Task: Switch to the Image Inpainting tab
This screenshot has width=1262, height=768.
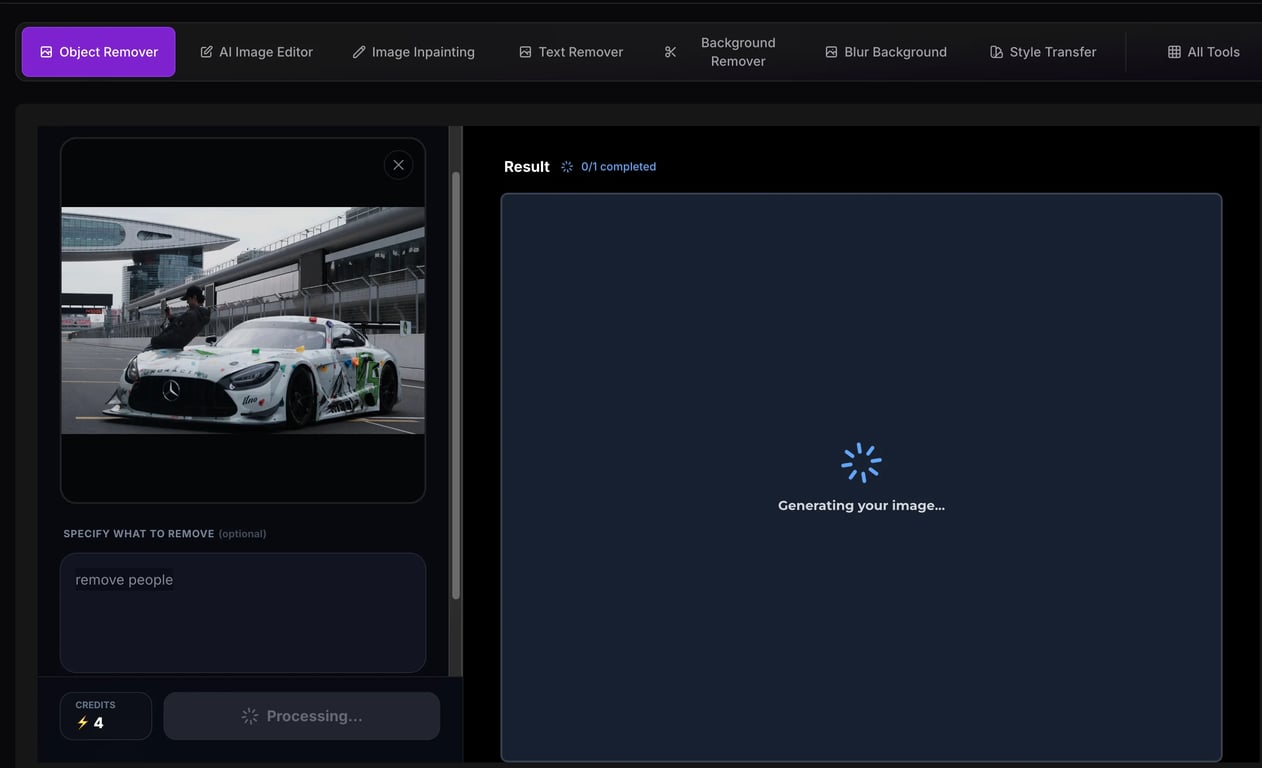Action: click(x=413, y=51)
